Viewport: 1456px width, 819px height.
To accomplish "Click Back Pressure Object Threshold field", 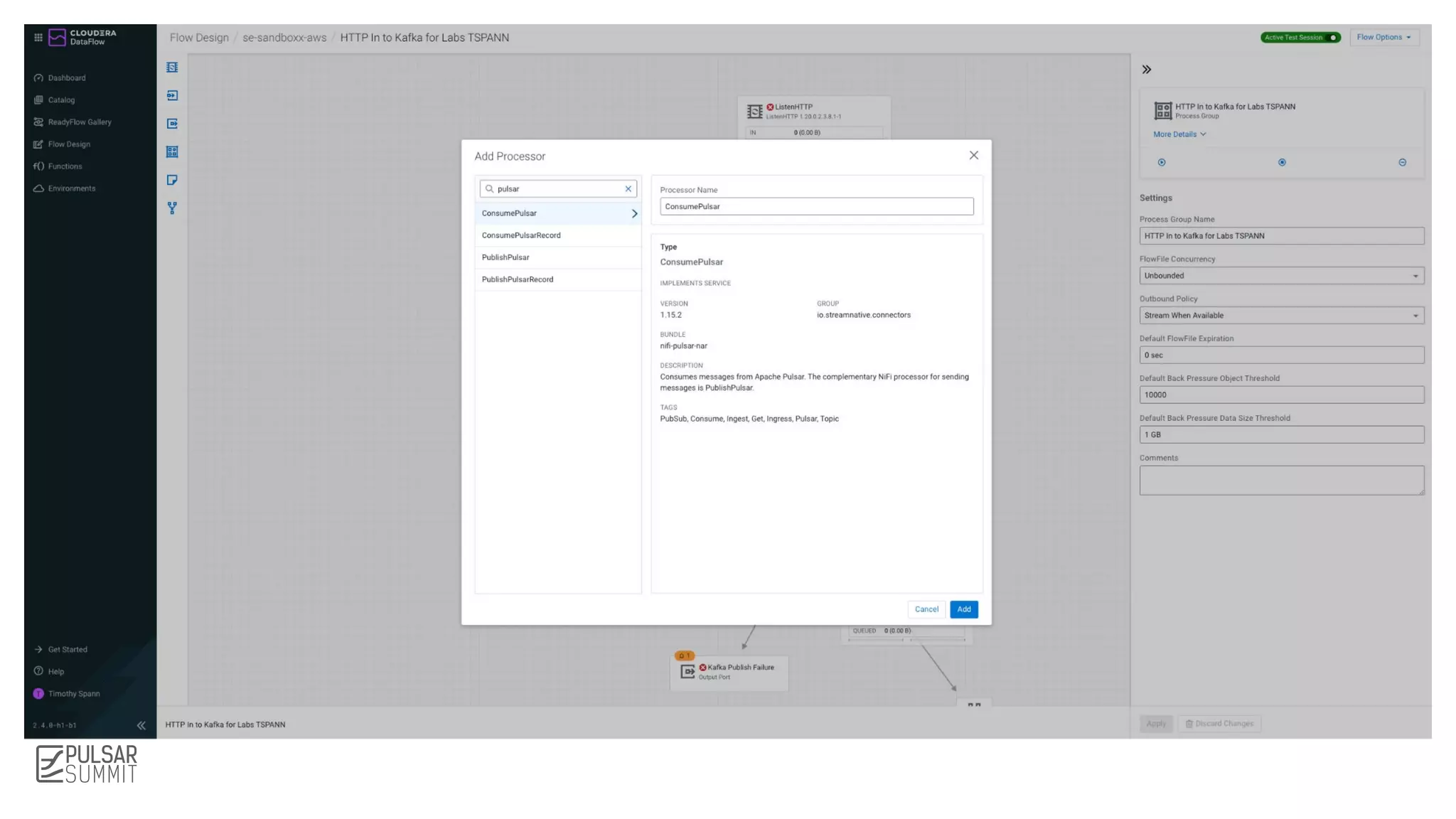I will click(1281, 395).
